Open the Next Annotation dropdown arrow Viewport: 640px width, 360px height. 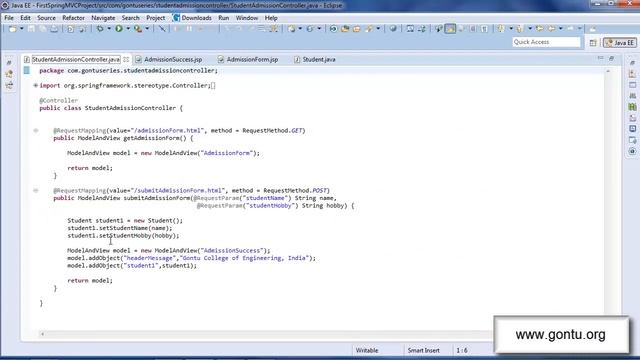[x=511, y=29]
